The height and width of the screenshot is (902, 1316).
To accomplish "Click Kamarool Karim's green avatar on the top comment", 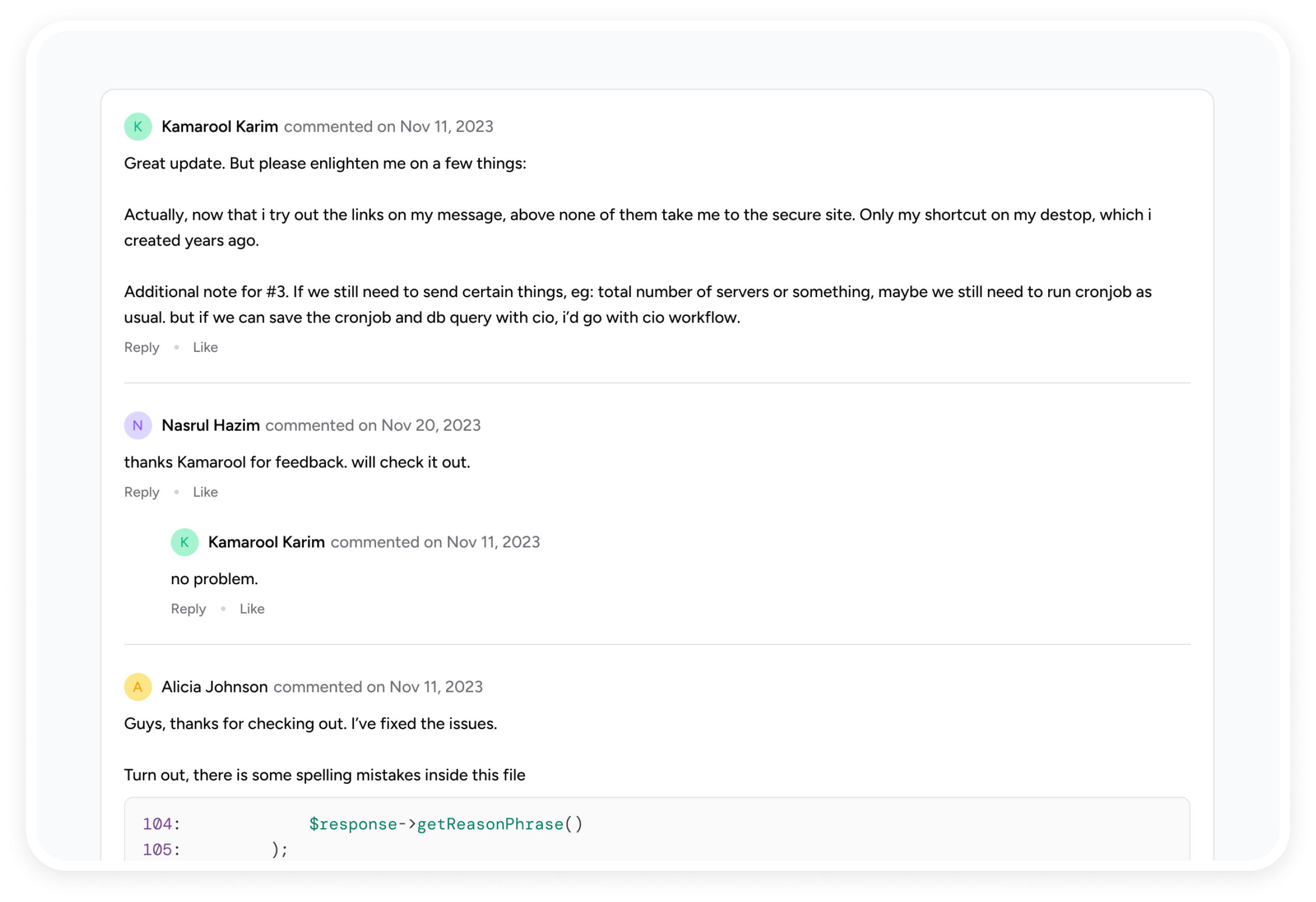I will (138, 126).
